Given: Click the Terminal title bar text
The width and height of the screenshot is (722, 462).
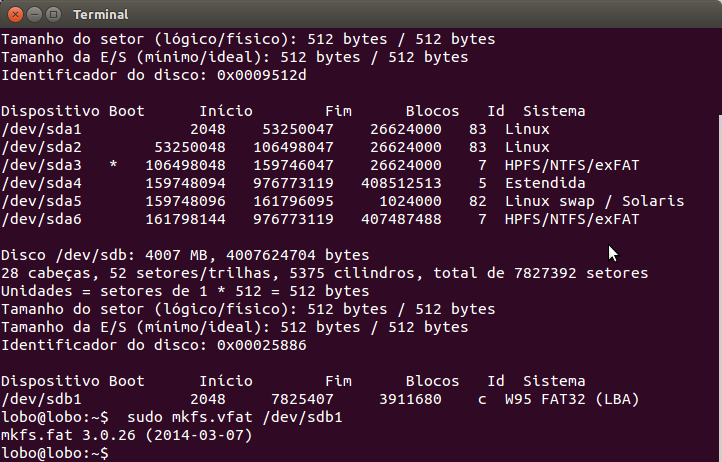Looking at the screenshot, I should (101, 15).
